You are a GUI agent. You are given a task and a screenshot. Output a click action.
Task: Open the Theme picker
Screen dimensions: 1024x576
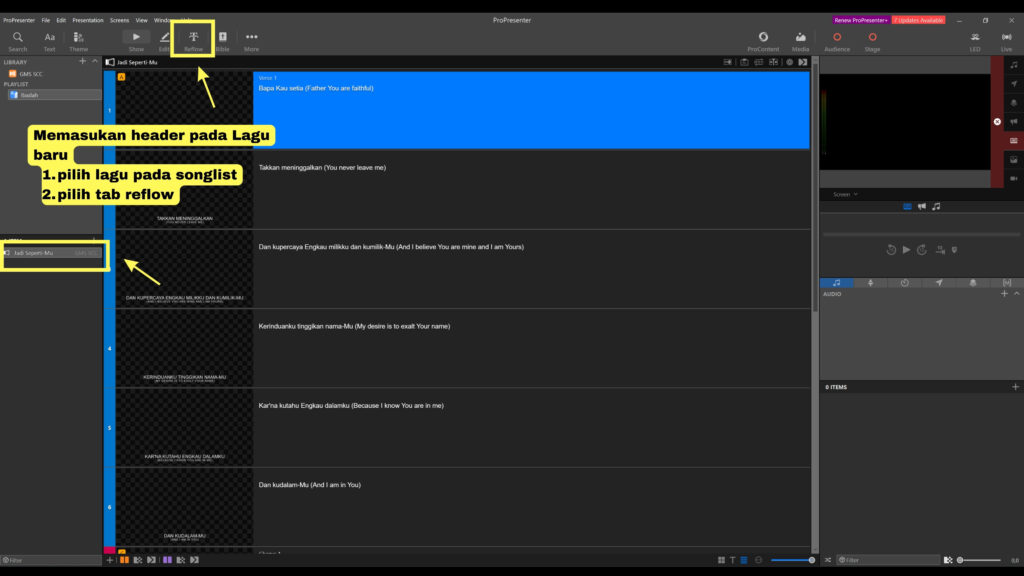pyautogui.click(x=78, y=41)
